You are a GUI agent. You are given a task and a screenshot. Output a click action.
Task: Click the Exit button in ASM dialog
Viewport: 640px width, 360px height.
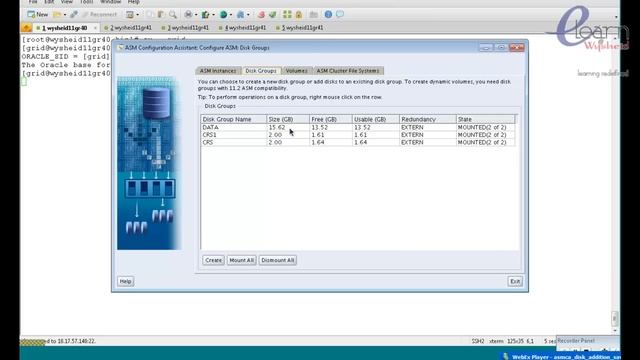pyautogui.click(x=515, y=281)
